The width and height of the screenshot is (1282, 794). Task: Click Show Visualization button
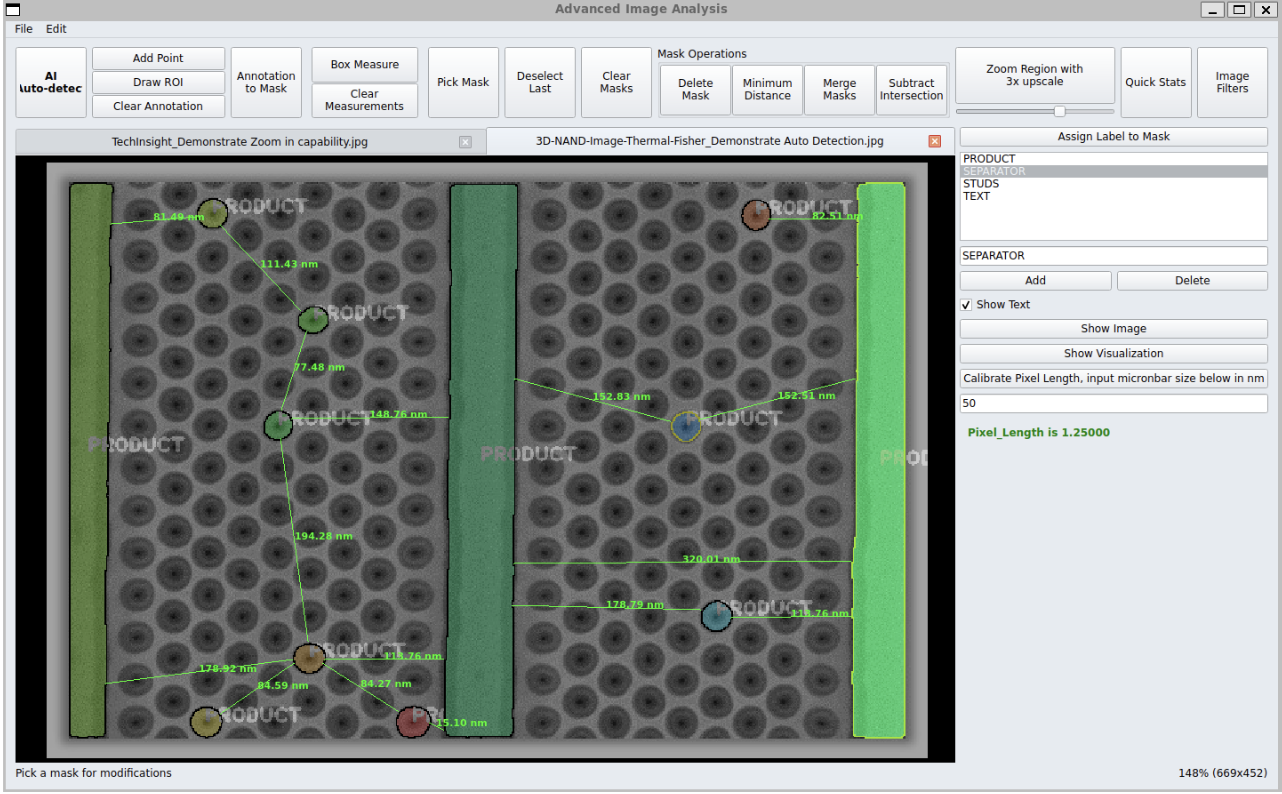coord(1114,353)
